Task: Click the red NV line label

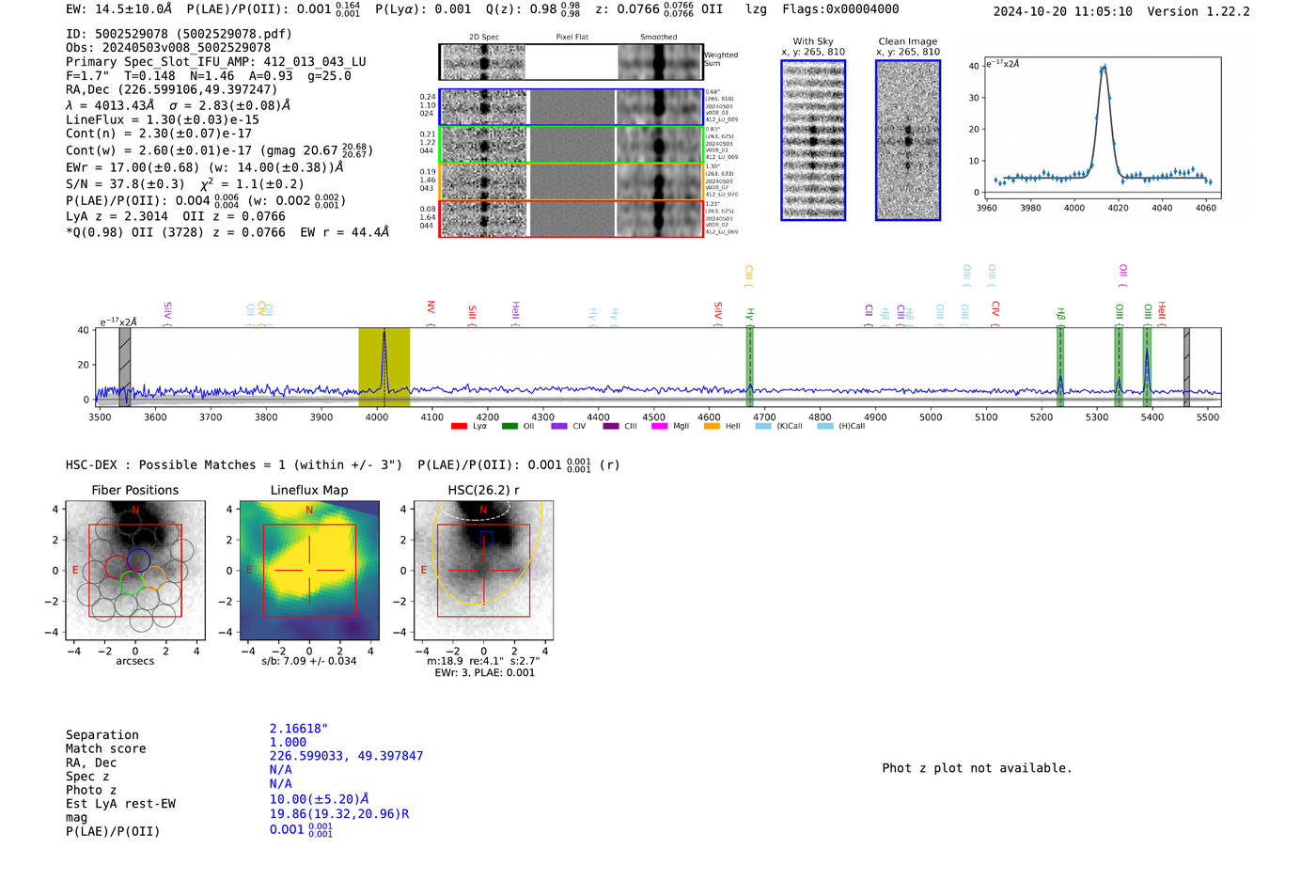Action: [x=431, y=312]
